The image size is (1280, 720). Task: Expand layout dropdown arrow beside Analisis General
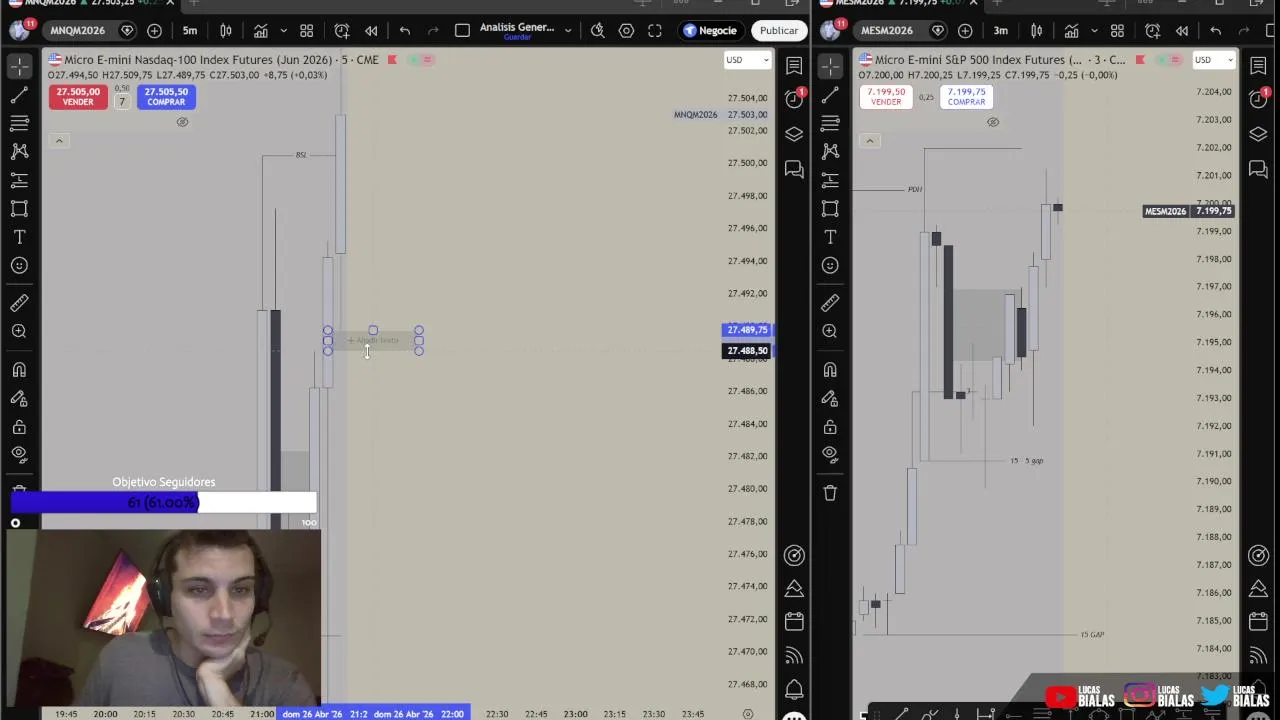pos(568,31)
